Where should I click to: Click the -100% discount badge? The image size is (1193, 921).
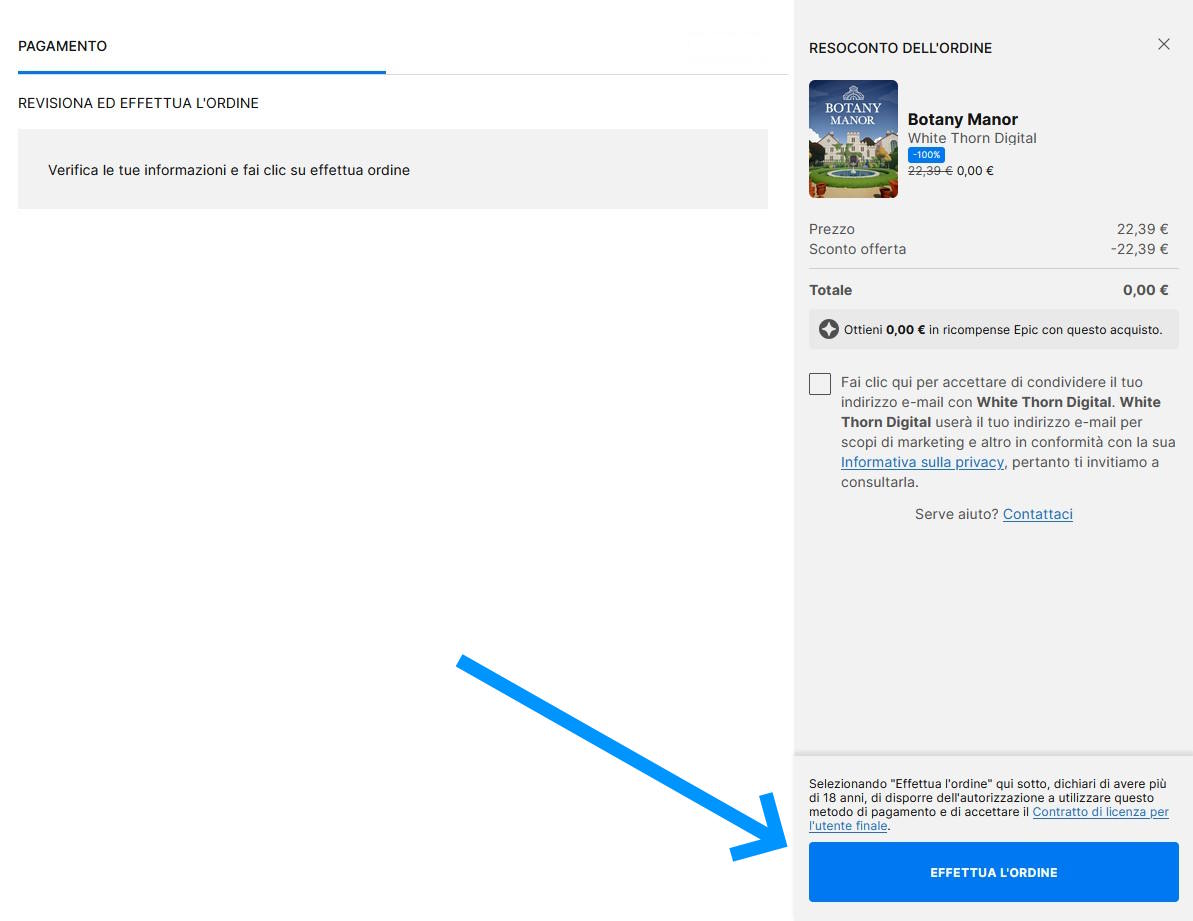coord(926,155)
